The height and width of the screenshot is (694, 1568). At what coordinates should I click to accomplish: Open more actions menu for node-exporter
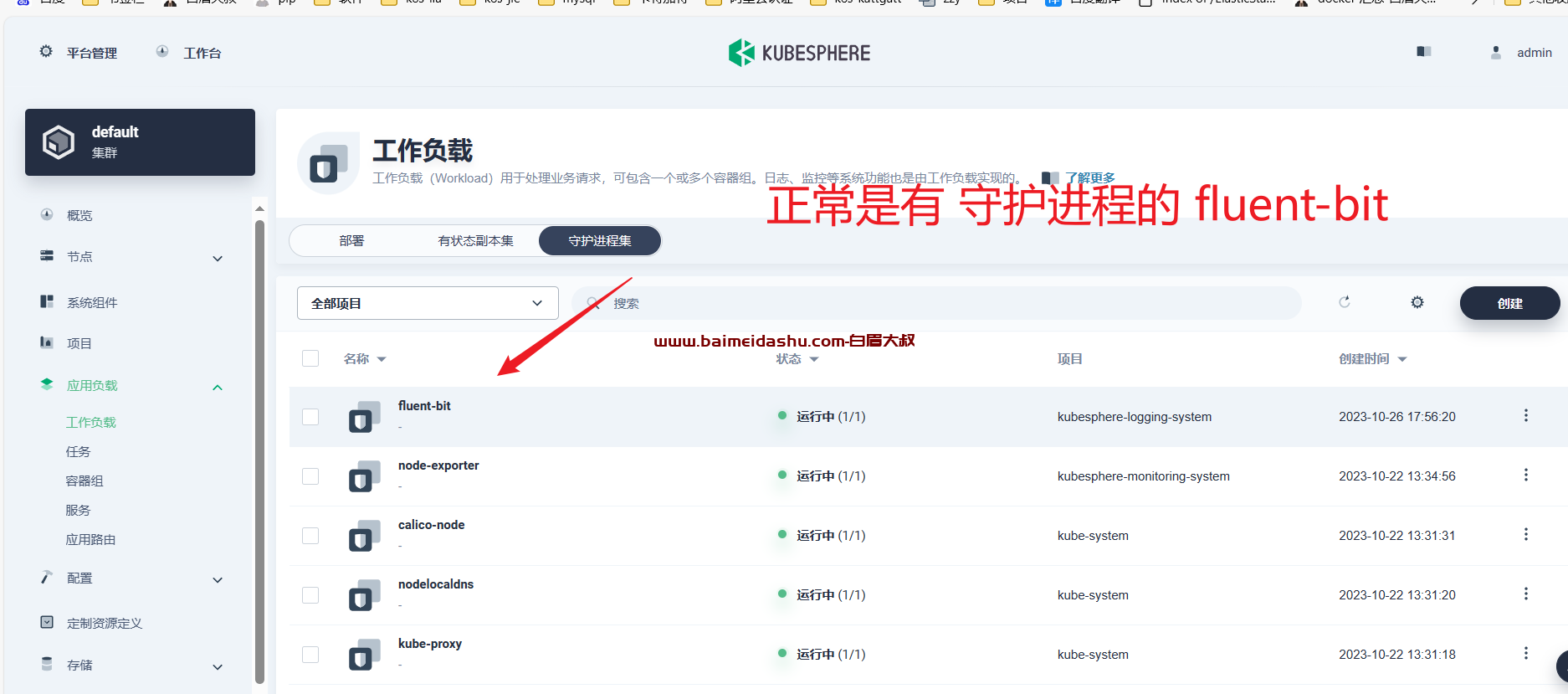point(1526,476)
